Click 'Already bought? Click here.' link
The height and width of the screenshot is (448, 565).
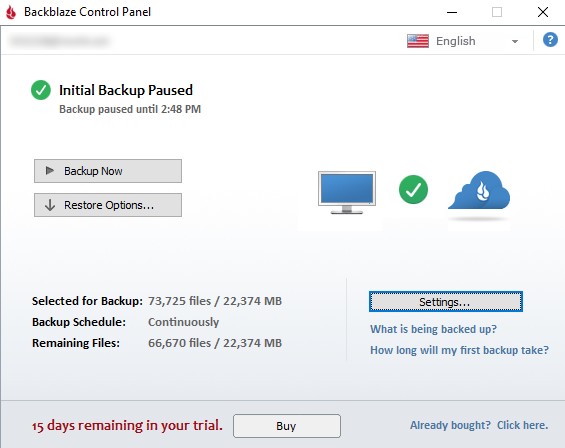coord(479,425)
